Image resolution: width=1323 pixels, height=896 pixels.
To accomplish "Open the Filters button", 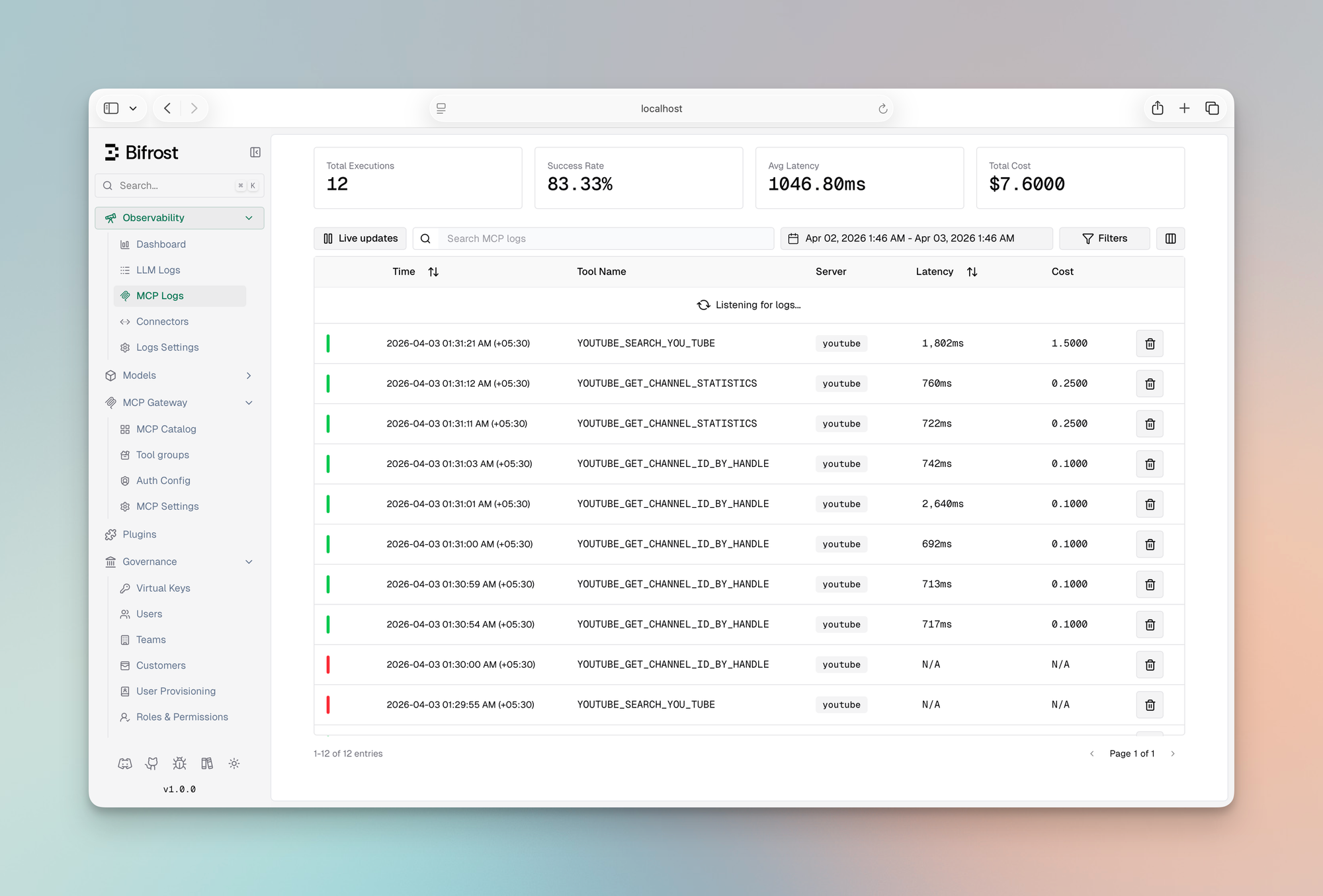I will click(x=1104, y=239).
